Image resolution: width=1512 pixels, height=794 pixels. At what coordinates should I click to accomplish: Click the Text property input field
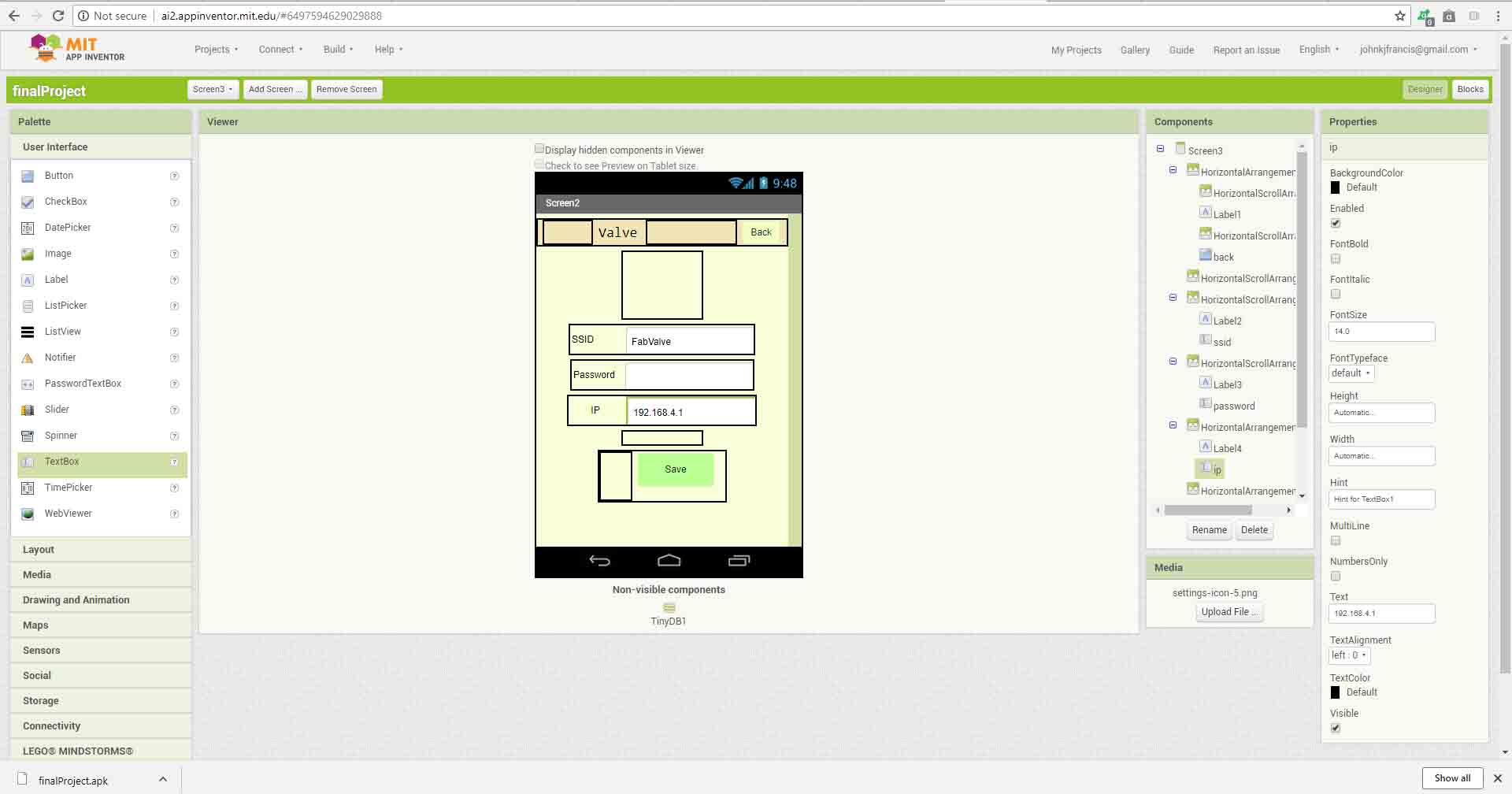[x=1381, y=614]
